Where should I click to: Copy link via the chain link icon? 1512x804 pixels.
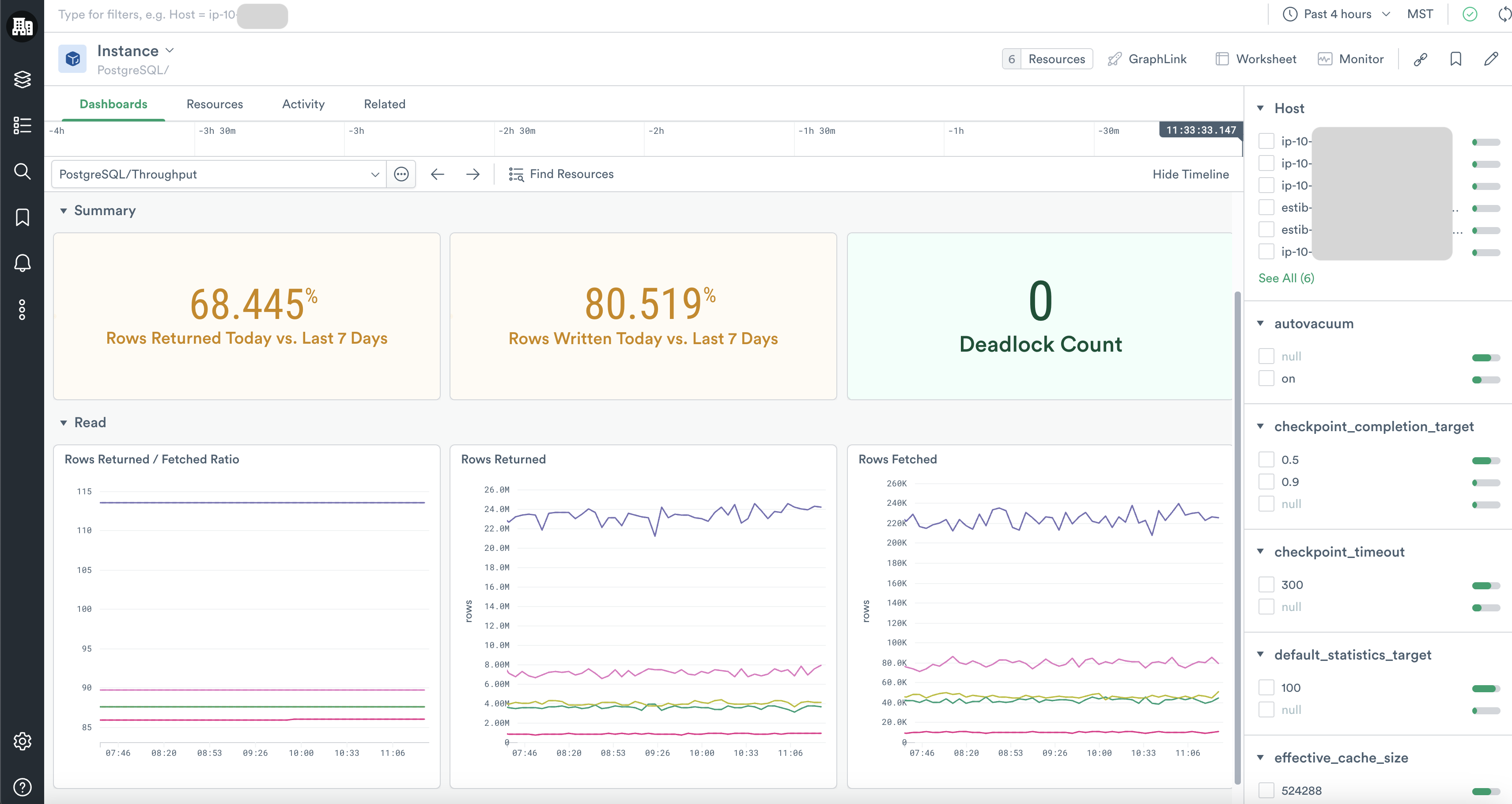tap(1421, 59)
